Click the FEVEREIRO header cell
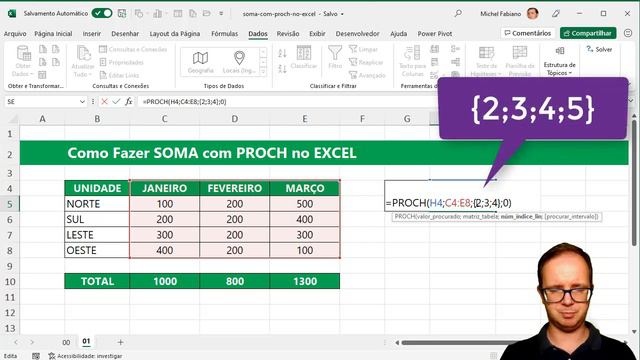 click(x=234, y=188)
